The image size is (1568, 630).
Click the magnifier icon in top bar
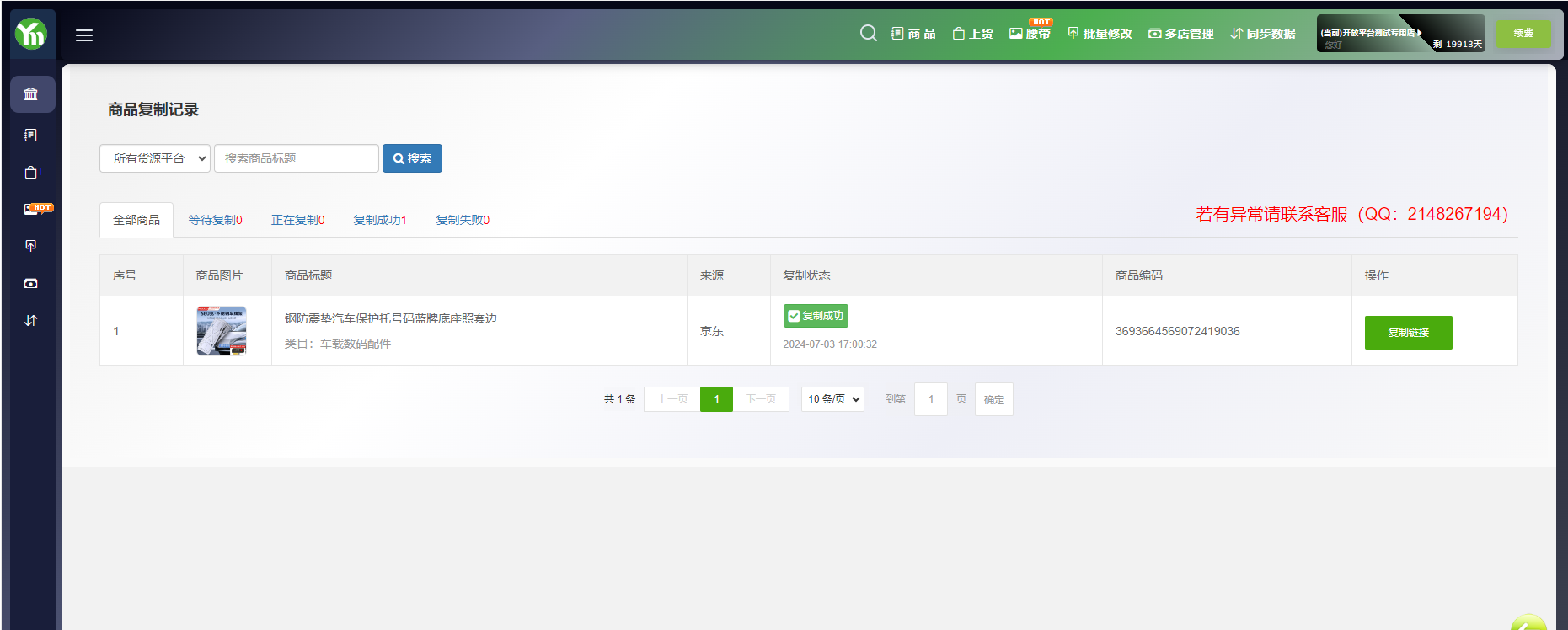click(868, 34)
